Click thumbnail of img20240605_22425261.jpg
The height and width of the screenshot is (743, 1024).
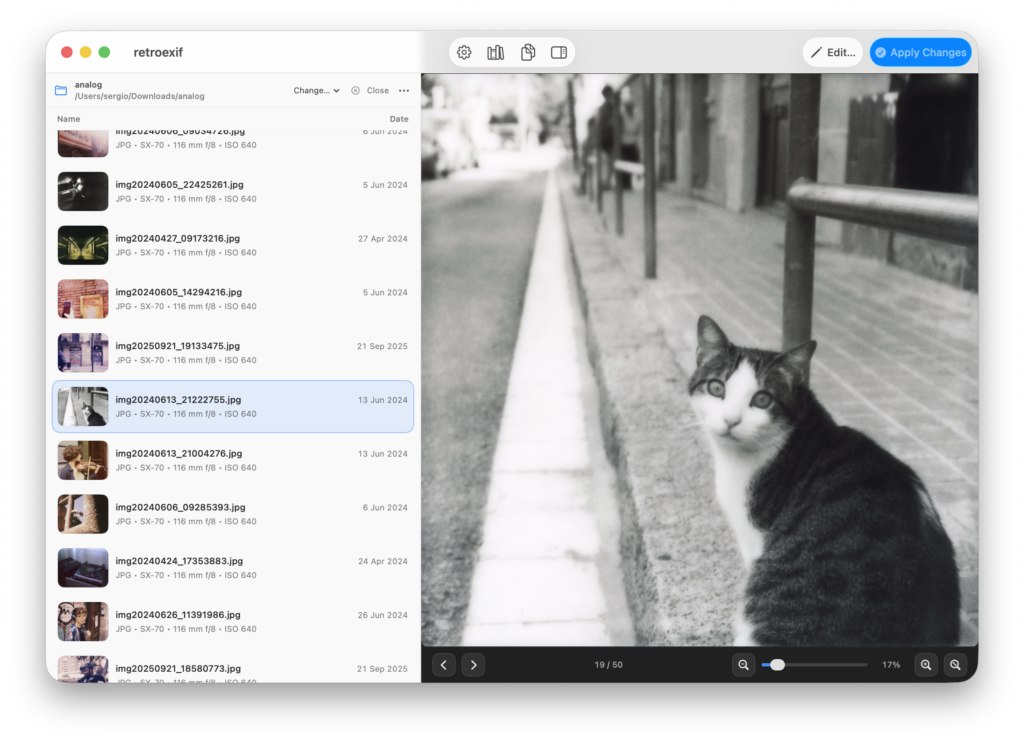[83, 191]
